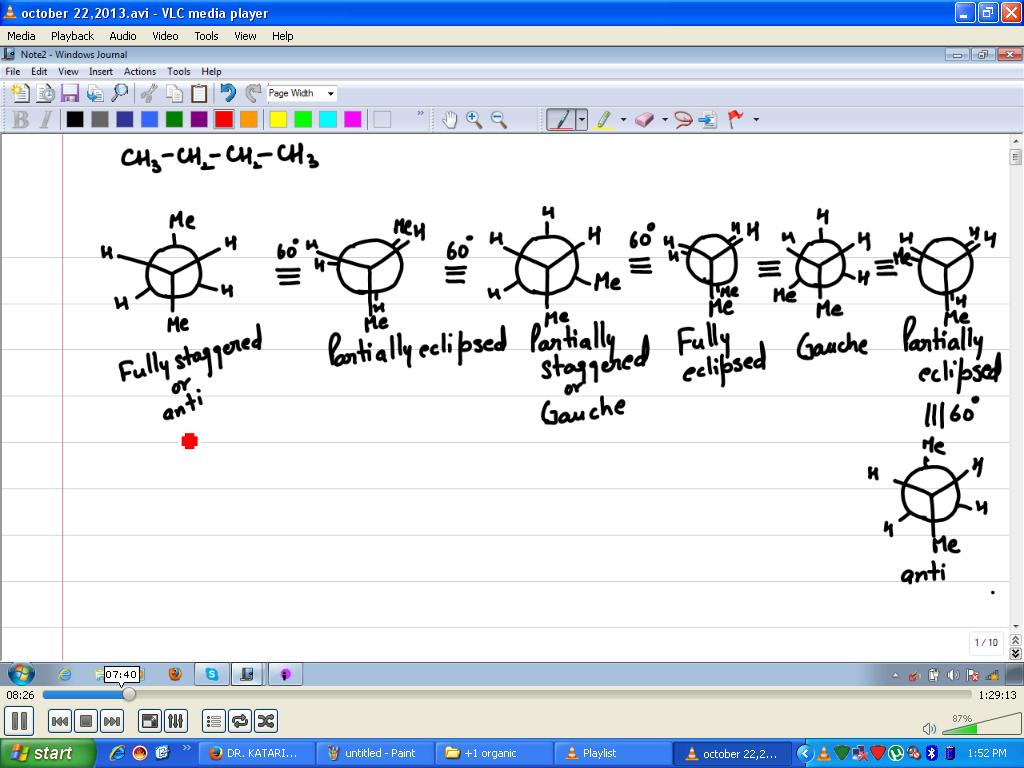The height and width of the screenshot is (768, 1024).
Task: Toggle VLC fullscreen video
Action: pyautogui.click(x=150, y=721)
